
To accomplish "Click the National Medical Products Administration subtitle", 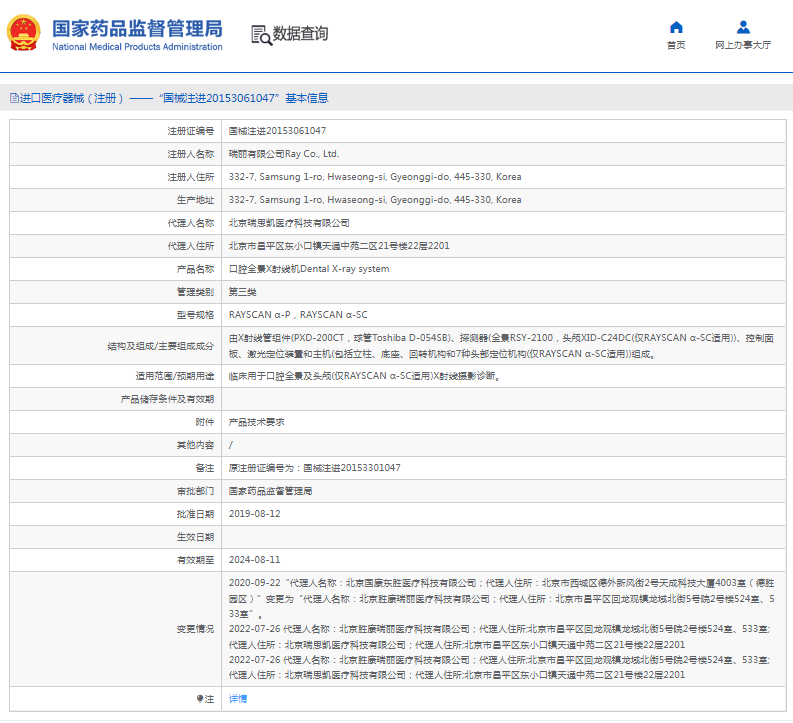I will (137, 47).
